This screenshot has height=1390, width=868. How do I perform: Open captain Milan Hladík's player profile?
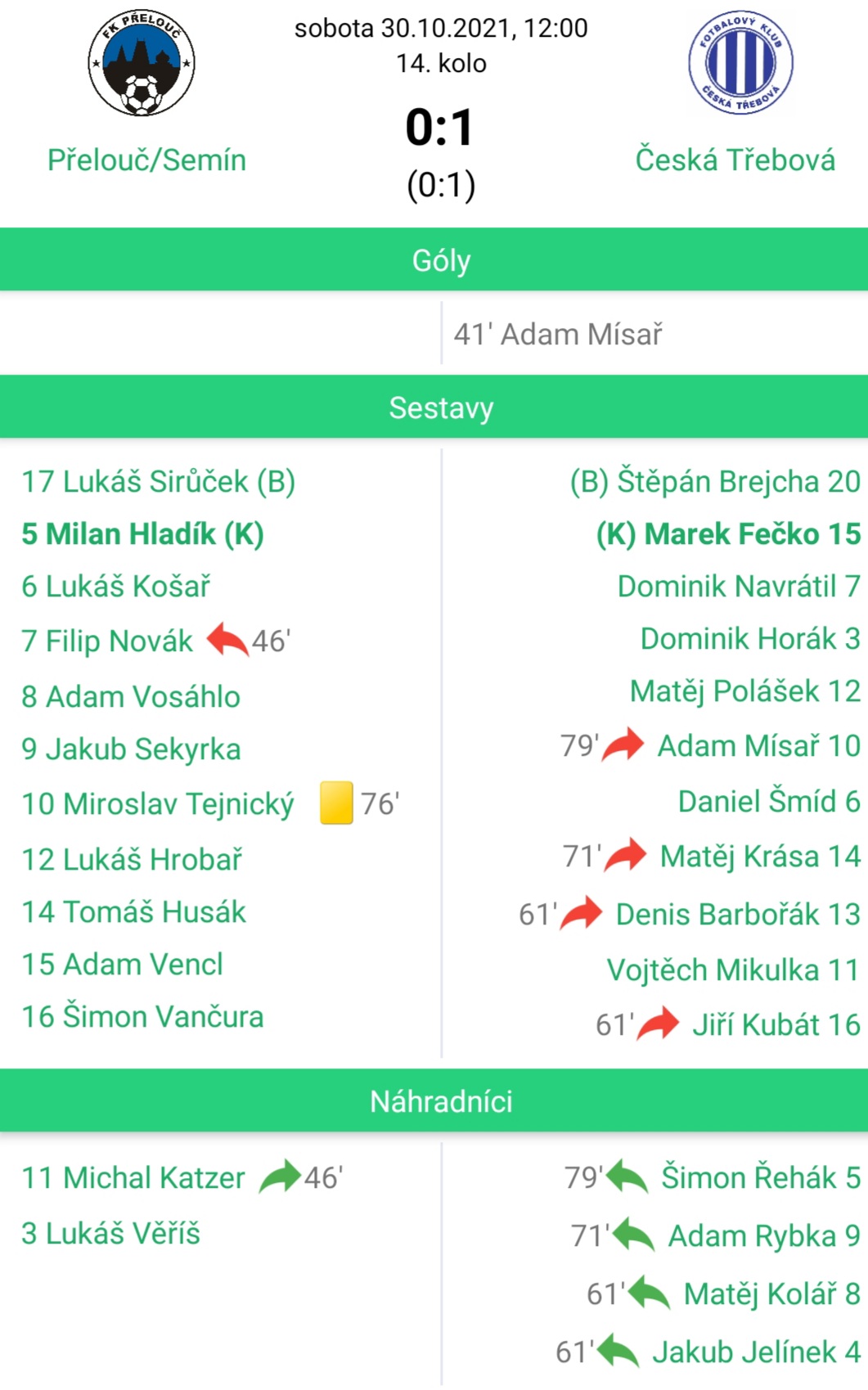click(x=142, y=533)
